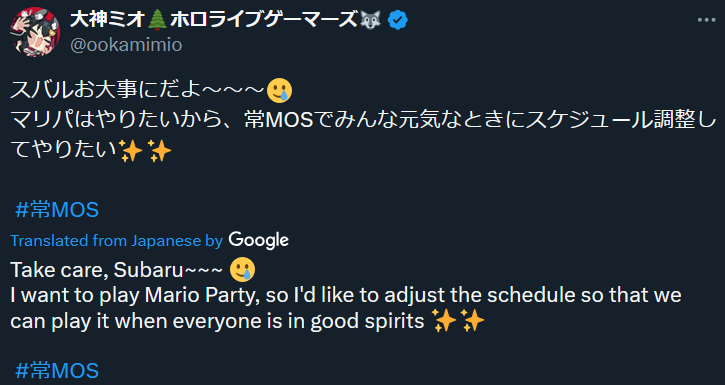Click the sparkles emoji after 'good spirits'
725x385 pixels.
[x=457, y=321]
